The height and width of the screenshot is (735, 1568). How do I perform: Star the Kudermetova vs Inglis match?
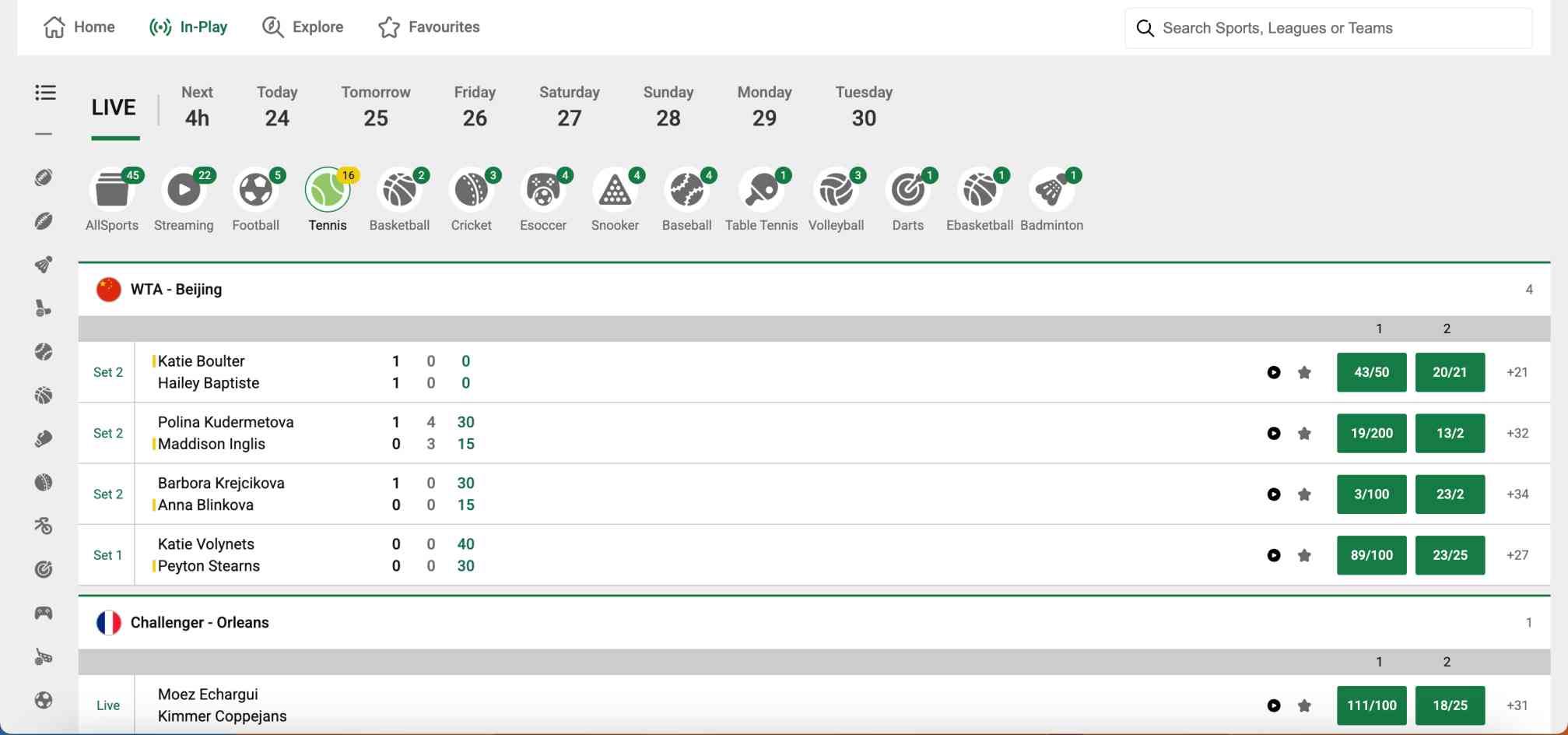coord(1304,434)
